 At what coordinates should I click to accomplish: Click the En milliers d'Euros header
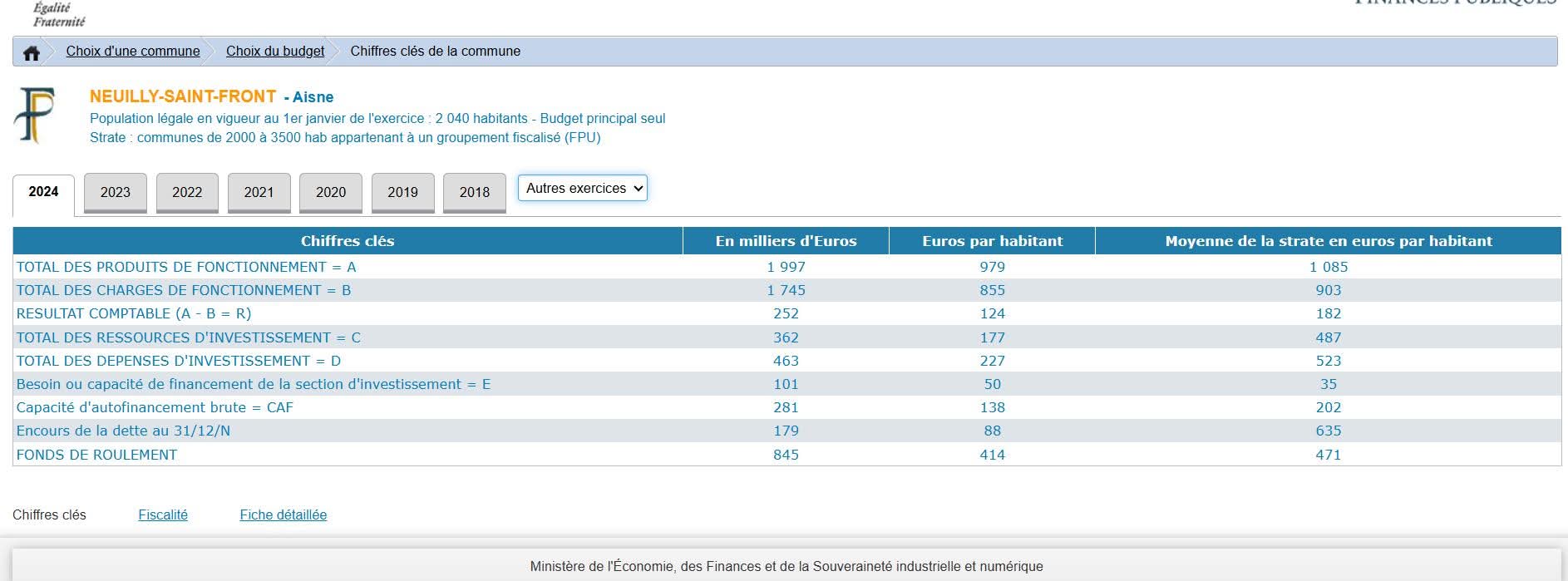[786, 241]
